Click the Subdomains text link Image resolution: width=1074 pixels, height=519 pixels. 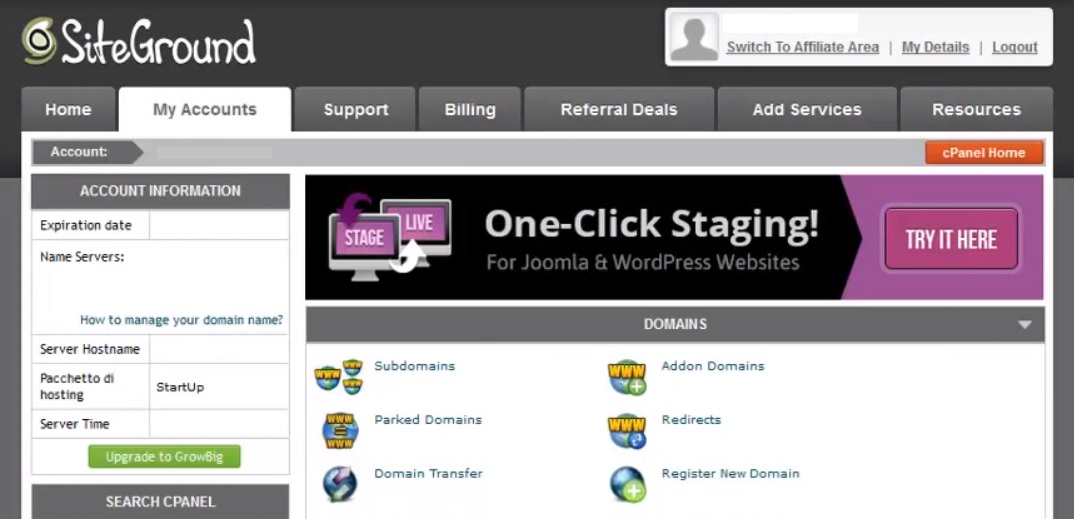click(x=414, y=366)
